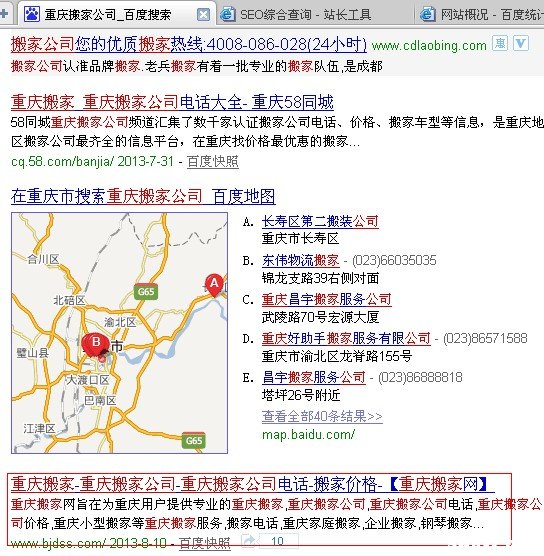Click the V verification icon next to ad
Image resolution: width=544 pixels, height=556 pixels.
pos(521,43)
